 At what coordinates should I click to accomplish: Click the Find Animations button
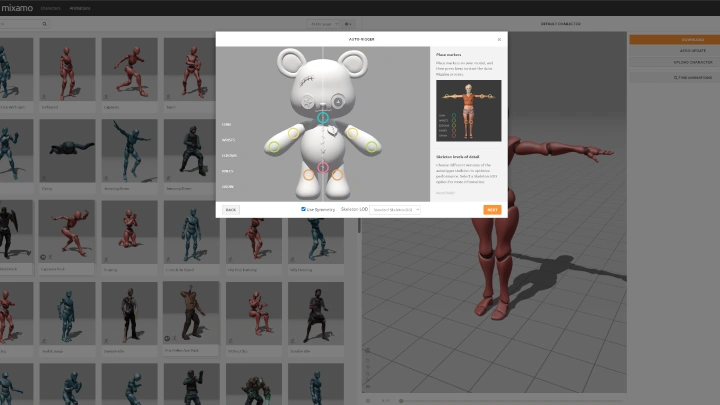(x=675, y=78)
